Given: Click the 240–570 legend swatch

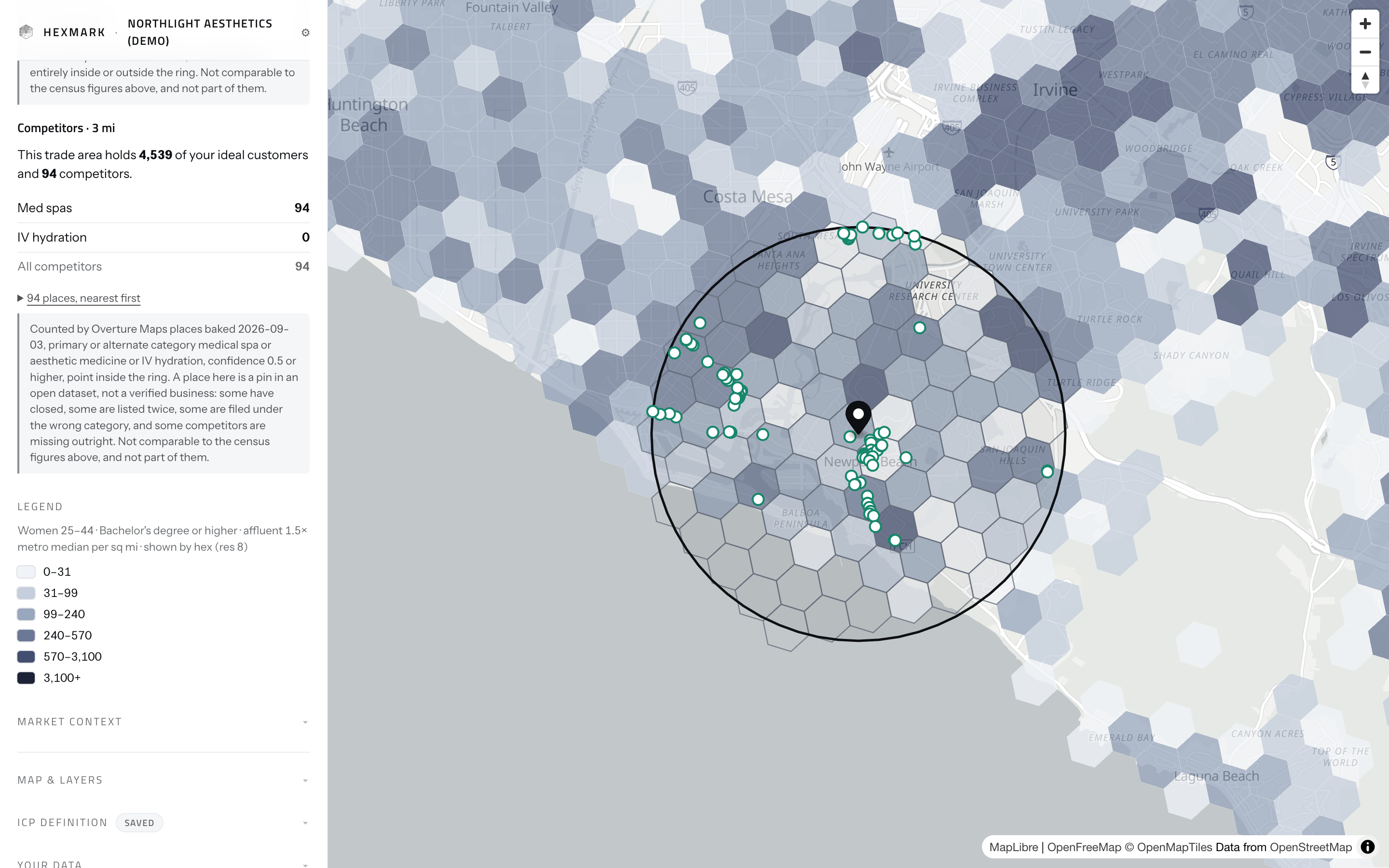Looking at the screenshot, I should [x=27, y=636].
